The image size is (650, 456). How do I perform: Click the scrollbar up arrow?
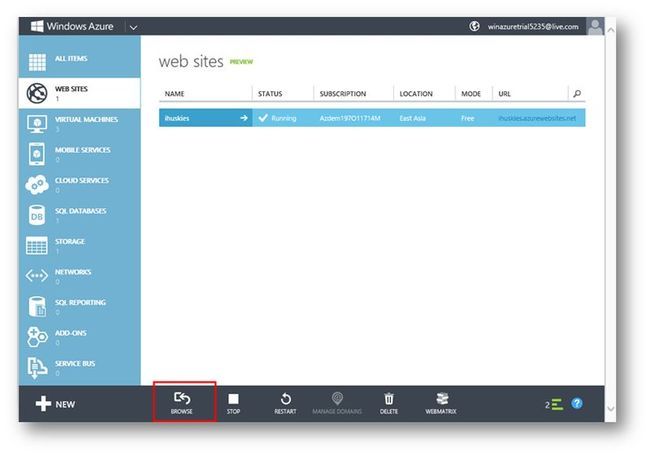[x=611, y=30]
